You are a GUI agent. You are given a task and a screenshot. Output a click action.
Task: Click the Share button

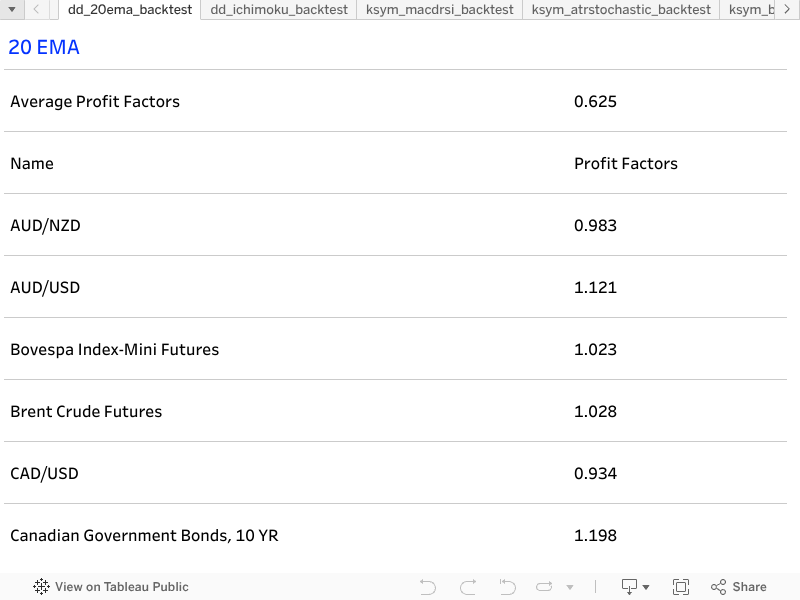pyautogui.click(x=739, y=587)
